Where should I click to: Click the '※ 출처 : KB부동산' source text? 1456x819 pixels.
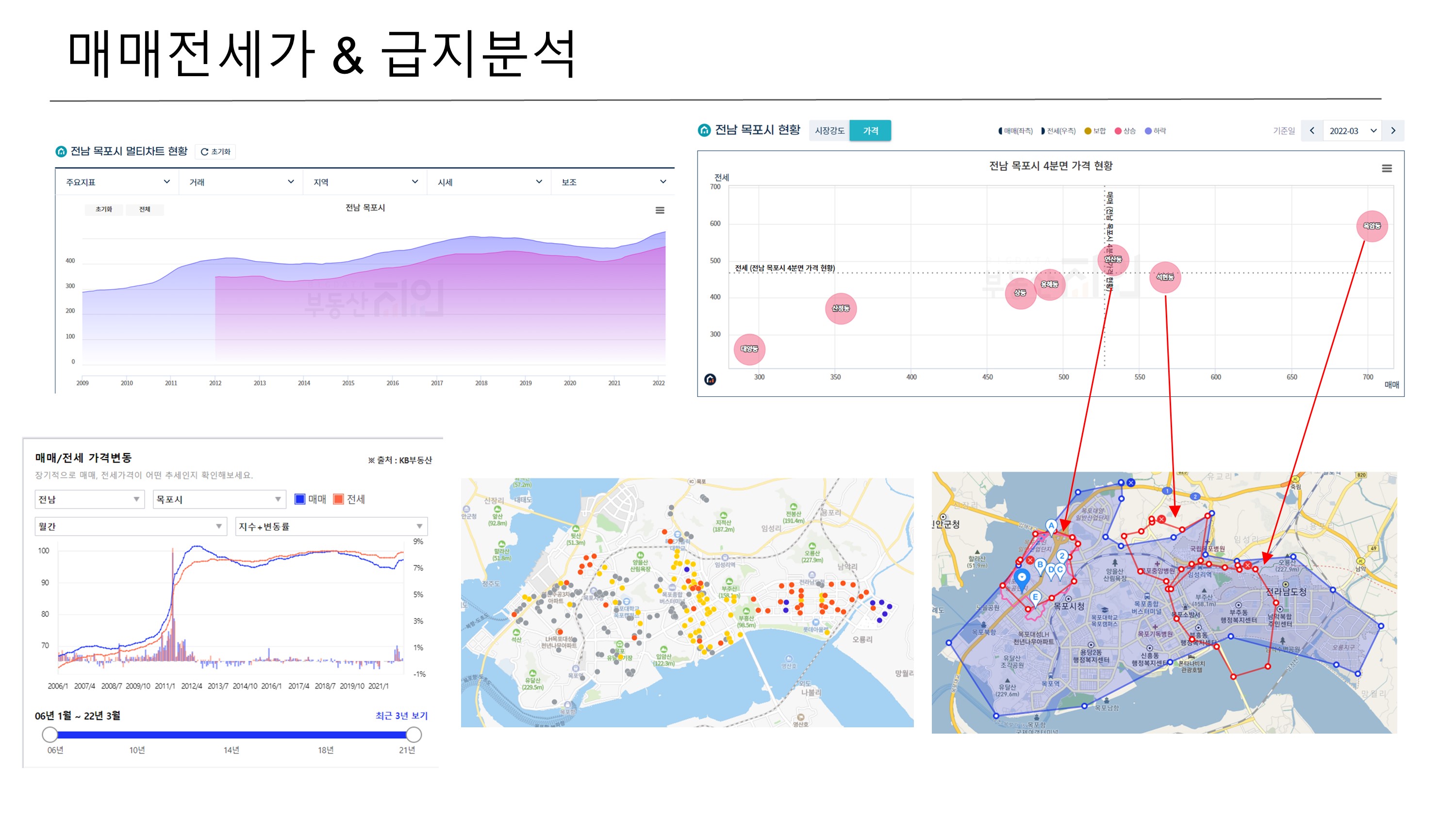click(x=399, y=460)
